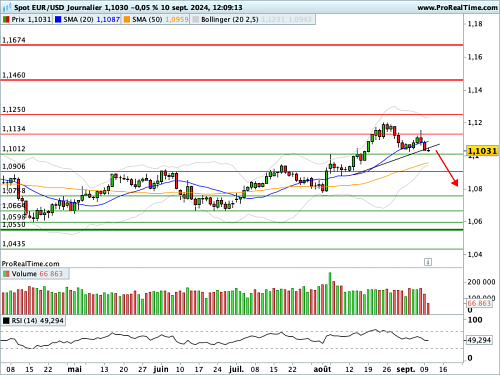Click the 49,294 RSI value tag on axis
This screenshot has width=500, height=375.
(479, 340)
